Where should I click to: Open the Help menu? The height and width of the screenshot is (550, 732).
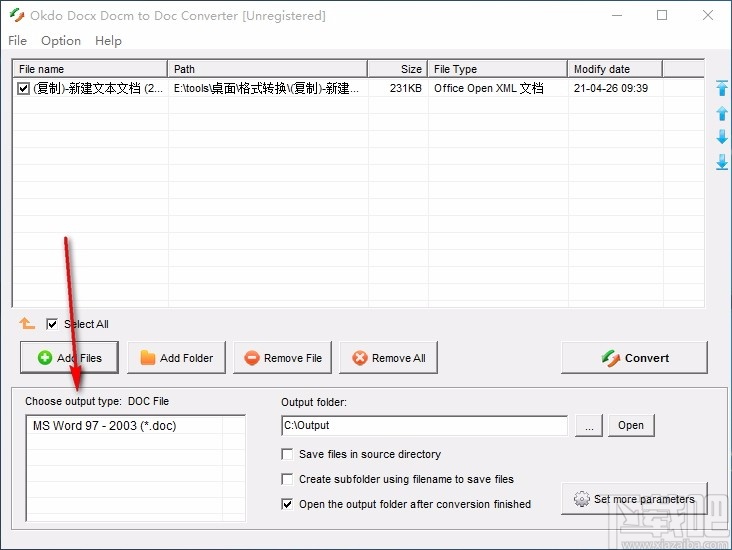click(x=108, y=41)
